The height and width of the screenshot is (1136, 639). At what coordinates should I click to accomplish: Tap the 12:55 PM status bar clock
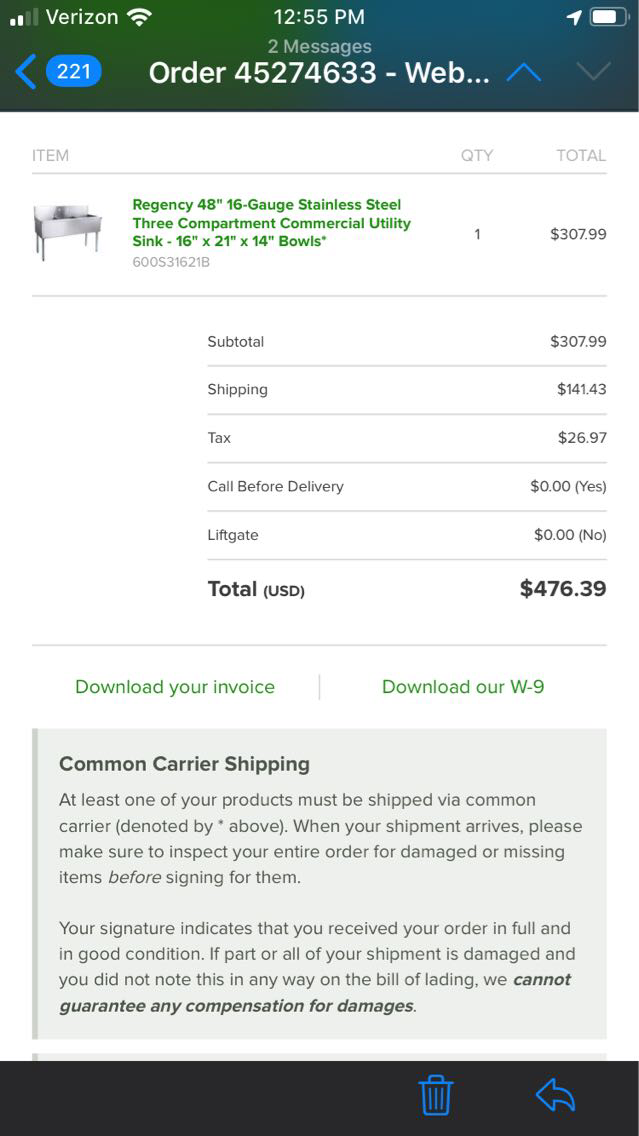pyautogui.click(x=319, y=17)
